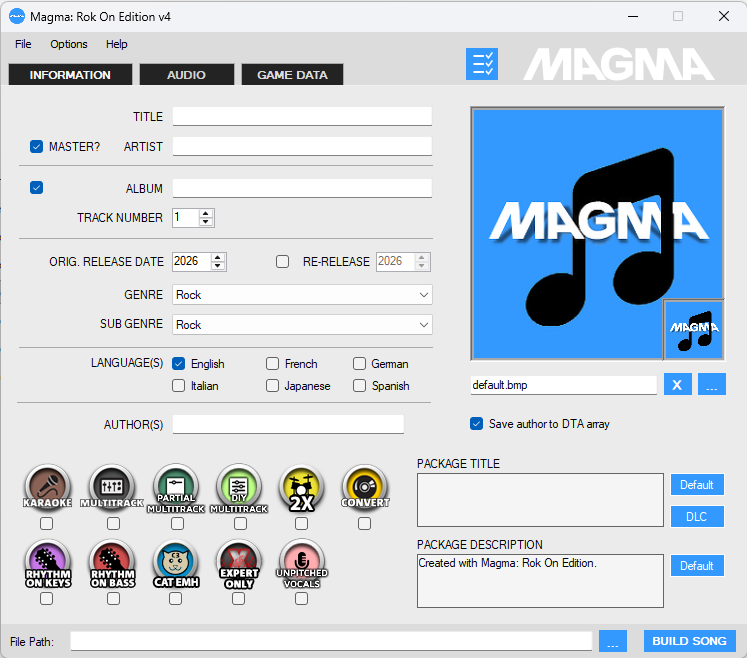This screenshot has width=747, height=658.
Task: Tick the checkbox under Convert
Action: [364, 524]
